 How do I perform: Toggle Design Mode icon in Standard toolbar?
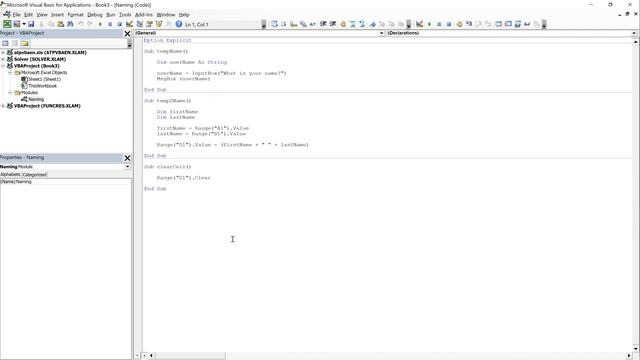(x=129, y=24)
